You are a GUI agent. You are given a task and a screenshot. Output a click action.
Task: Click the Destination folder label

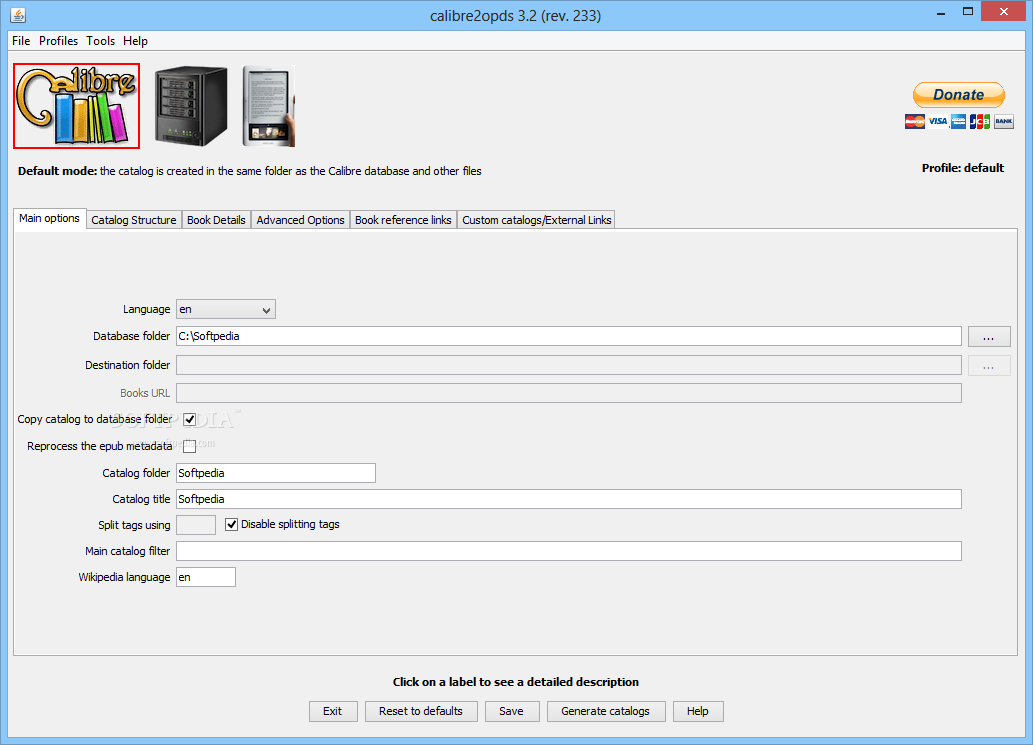(x=127, y=365)
